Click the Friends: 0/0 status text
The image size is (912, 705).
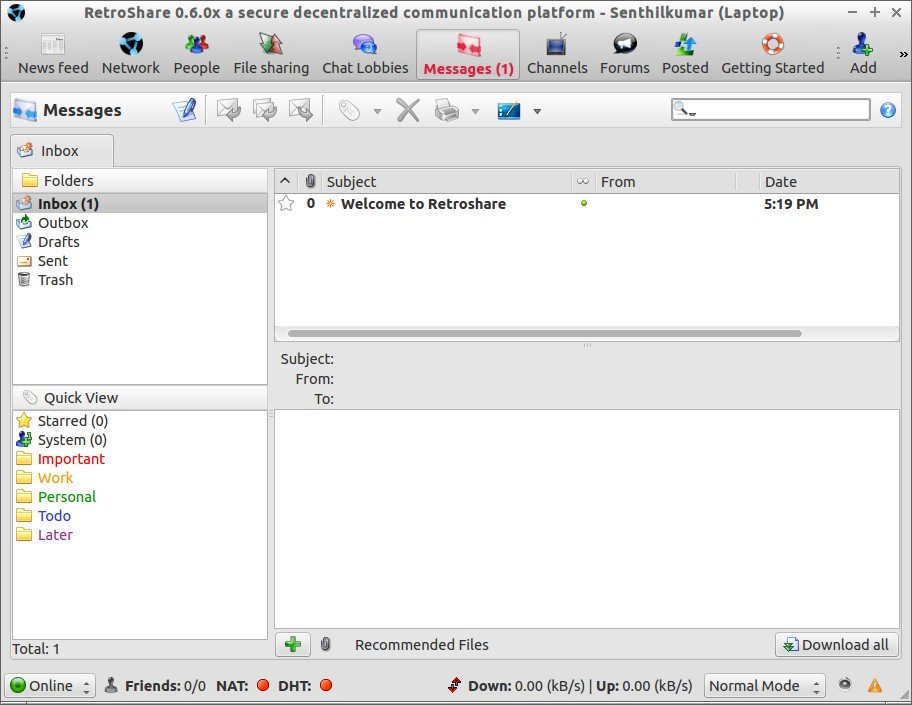(165, 686)
